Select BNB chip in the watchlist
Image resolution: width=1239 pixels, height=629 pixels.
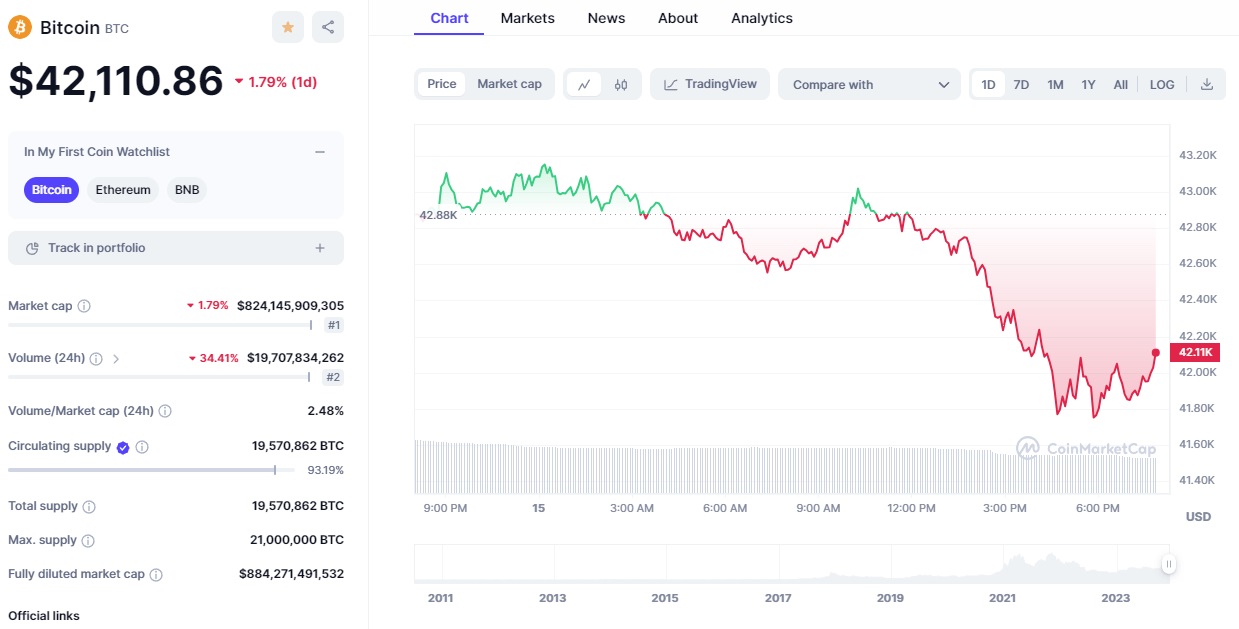point(187,190)
